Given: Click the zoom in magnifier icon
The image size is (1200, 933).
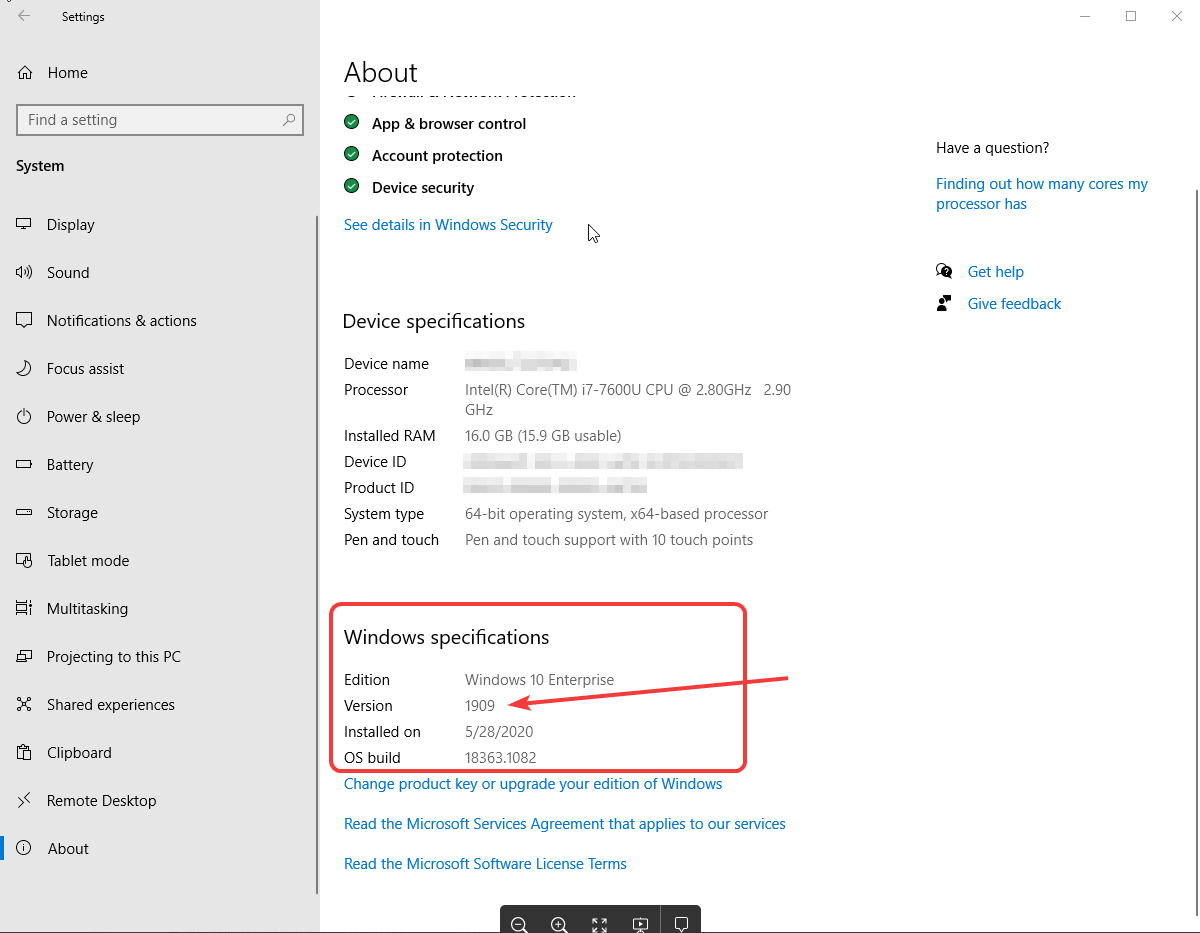Looking at the screenshot, I should pyautogui.click(x=560, y=925).
